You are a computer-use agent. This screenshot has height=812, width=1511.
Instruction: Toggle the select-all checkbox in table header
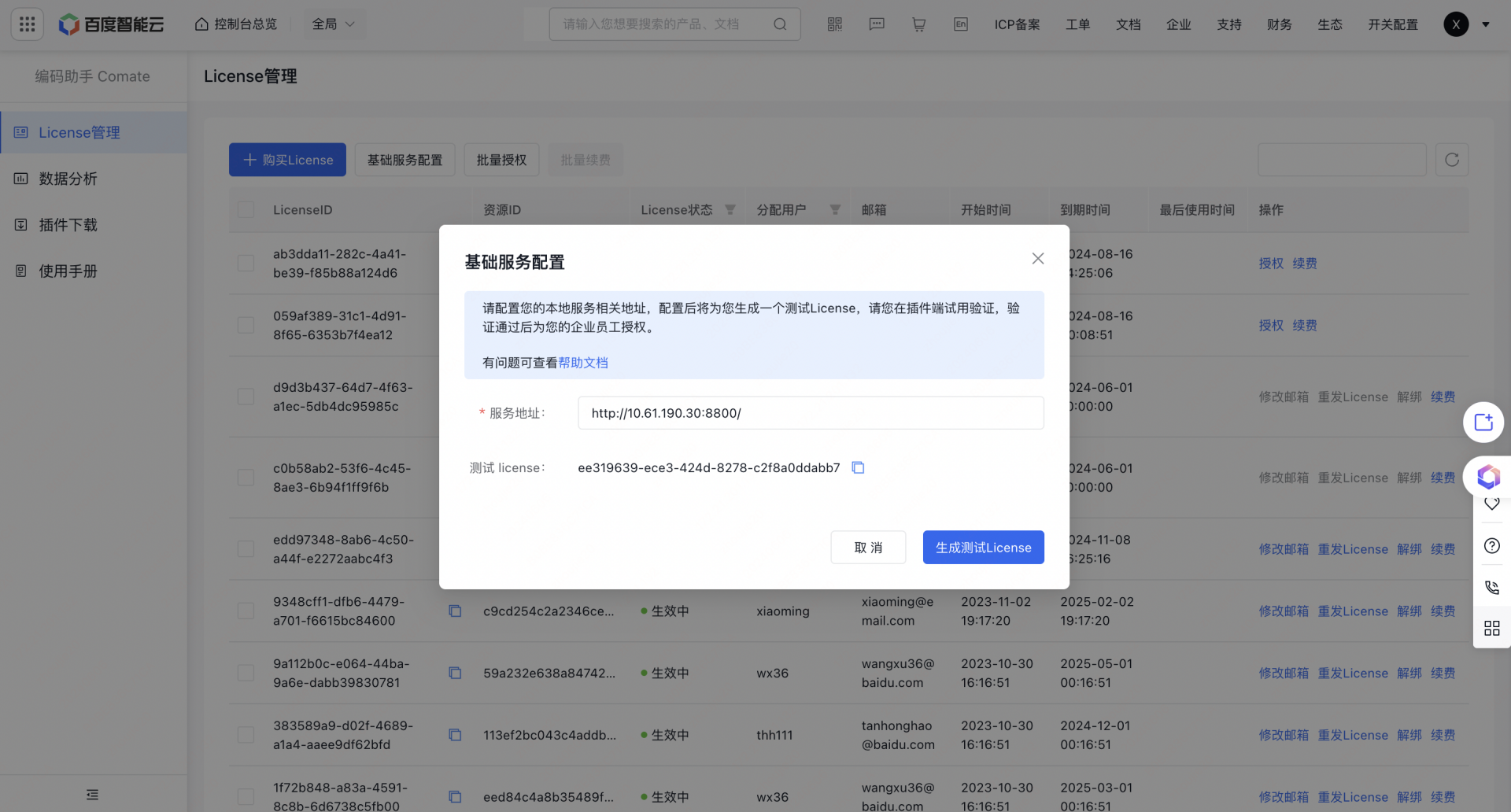246,209
